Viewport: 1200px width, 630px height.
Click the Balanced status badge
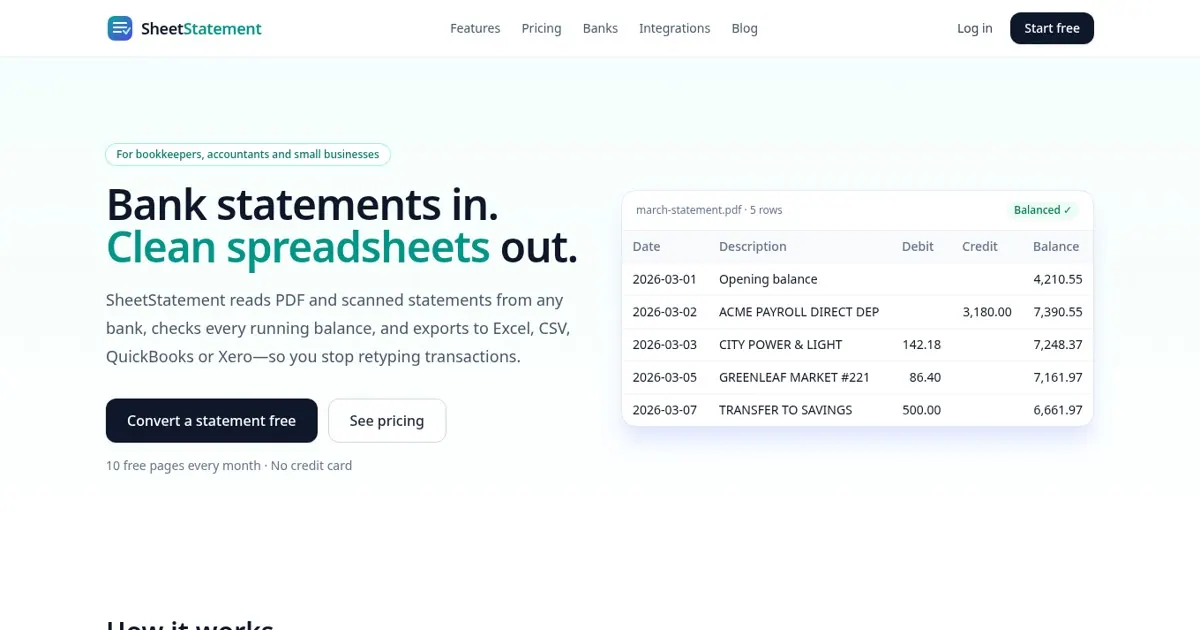tap(1042, 210)
